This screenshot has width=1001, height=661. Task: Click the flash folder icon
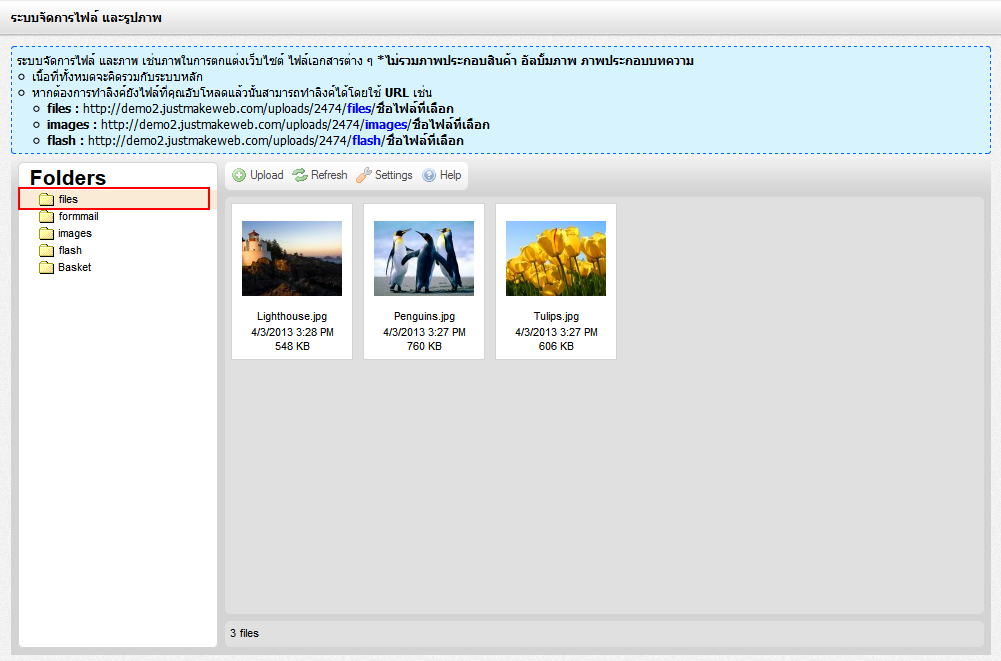click(x=46, y=251)
